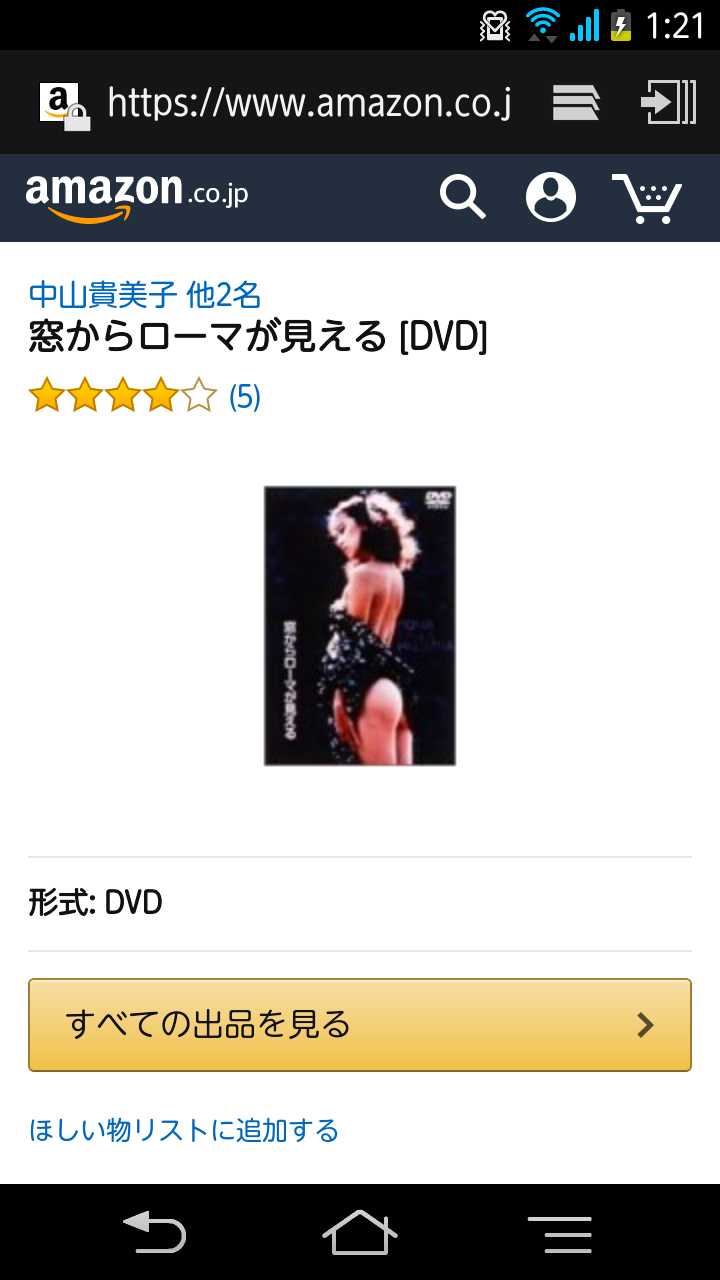This screenshot has height=1280, width=720.
Task: Open the browser tabs stack icon
Action: (576, 102)
